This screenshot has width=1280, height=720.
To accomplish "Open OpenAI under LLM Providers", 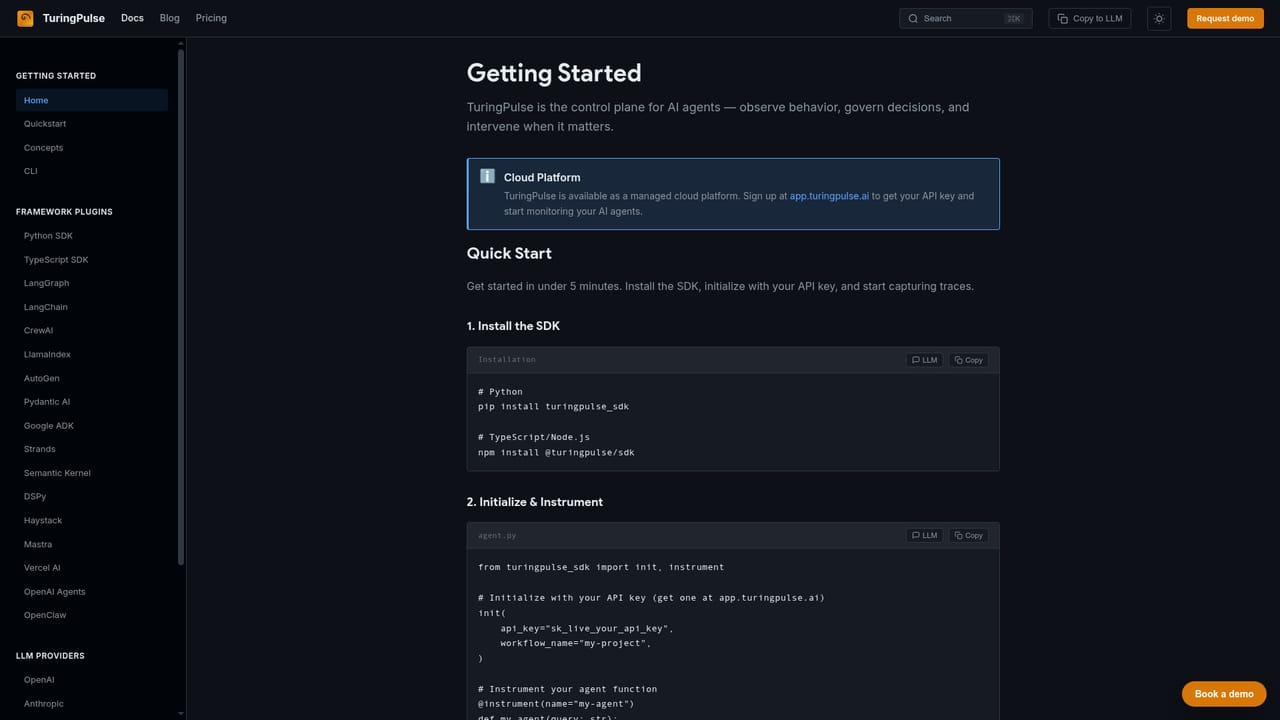I will pos(92,680).
